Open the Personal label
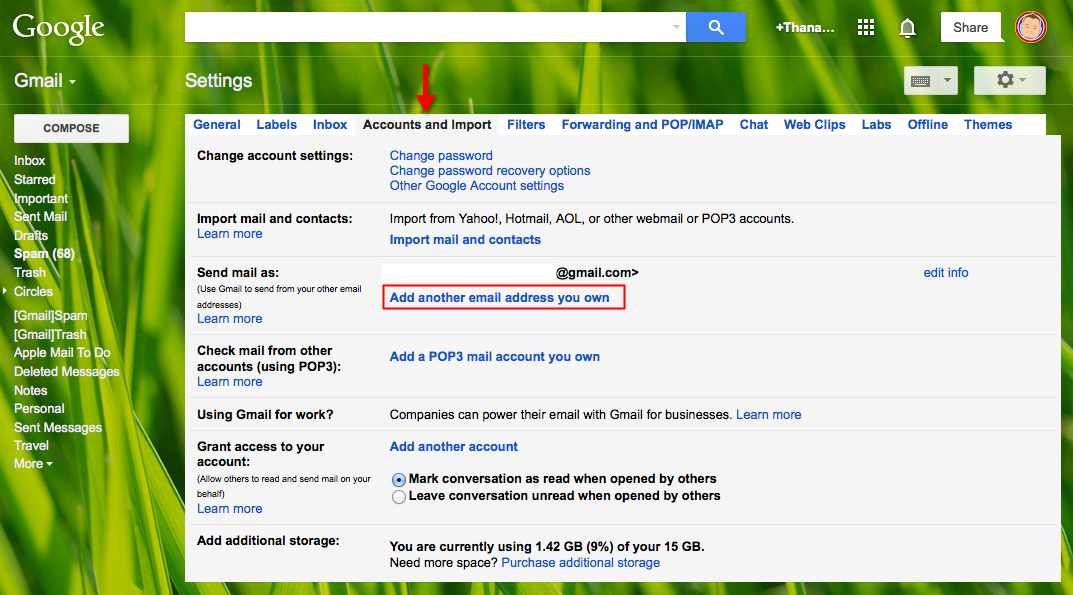The image size is (1073, 595). [39, 409]
